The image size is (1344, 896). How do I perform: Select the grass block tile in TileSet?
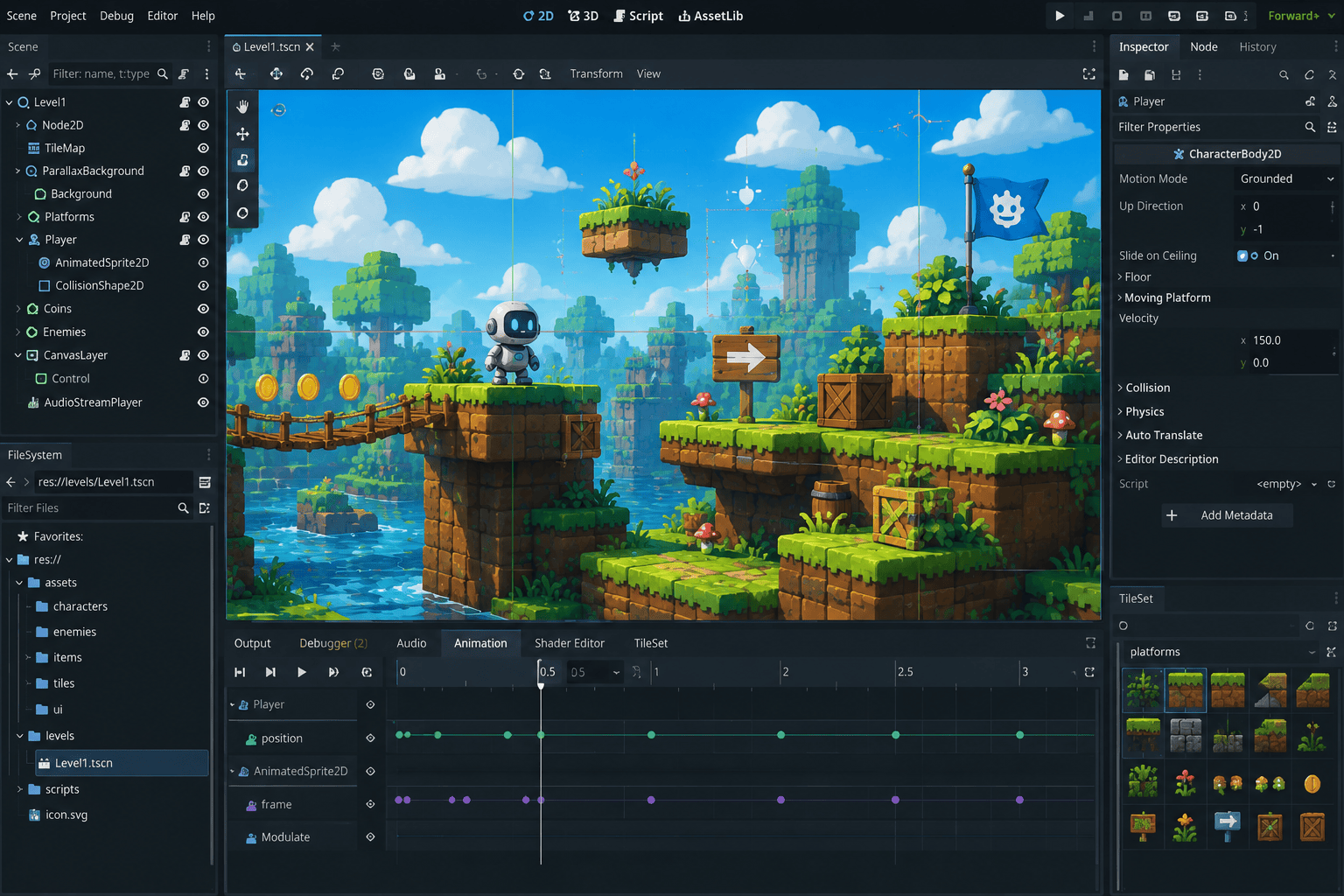(x=1186, y=690)
